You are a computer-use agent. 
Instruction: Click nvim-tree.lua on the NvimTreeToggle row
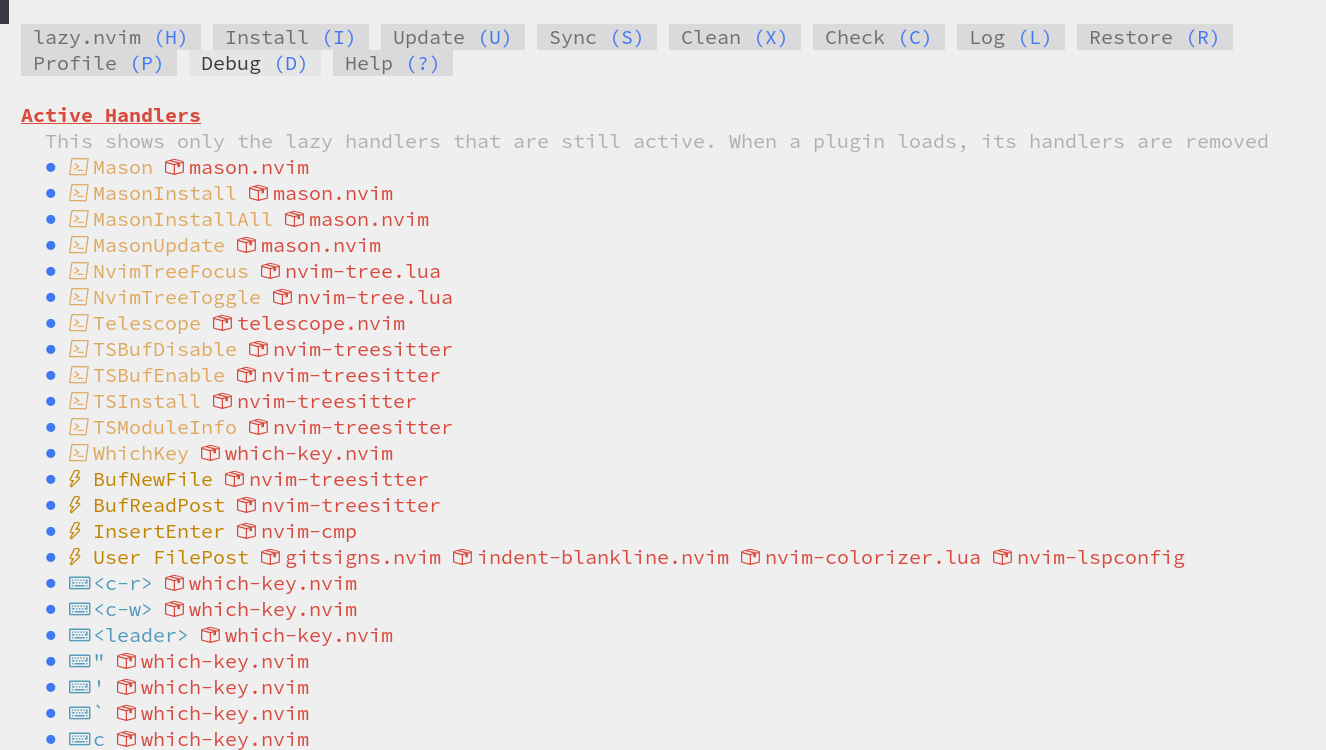point(375,297)
